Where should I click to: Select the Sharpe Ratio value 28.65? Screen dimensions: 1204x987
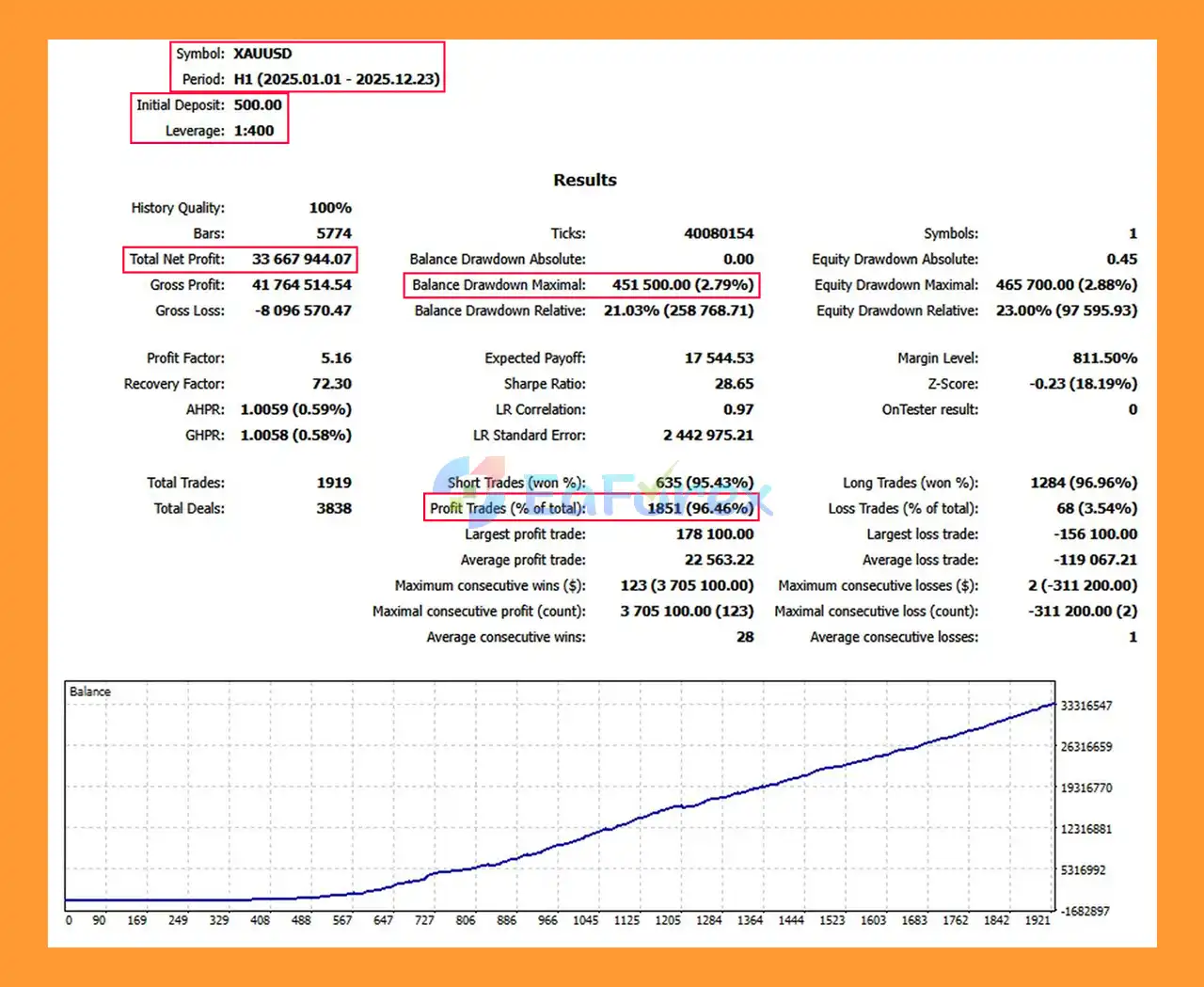(734, 384)
